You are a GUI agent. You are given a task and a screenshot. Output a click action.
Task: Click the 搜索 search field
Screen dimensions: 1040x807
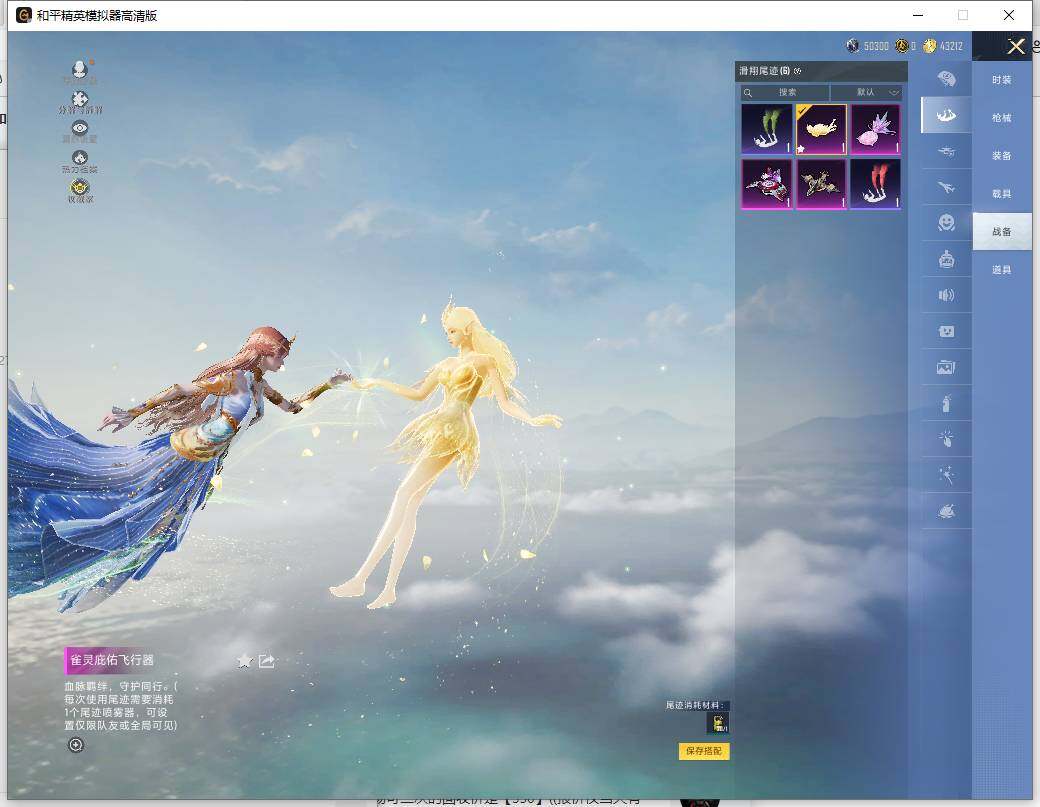(785, 92)
